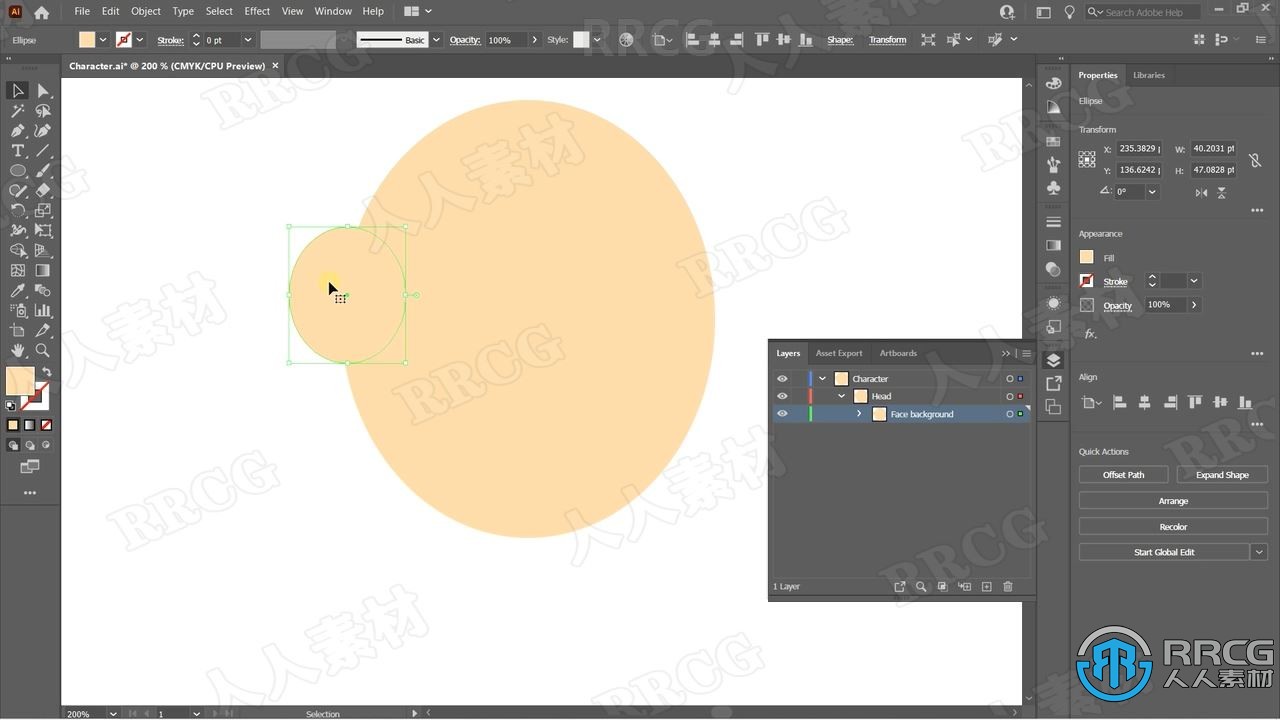The image size is (1280, 720).
Task: Select the Free Transform tool
Action: point(43,231)
